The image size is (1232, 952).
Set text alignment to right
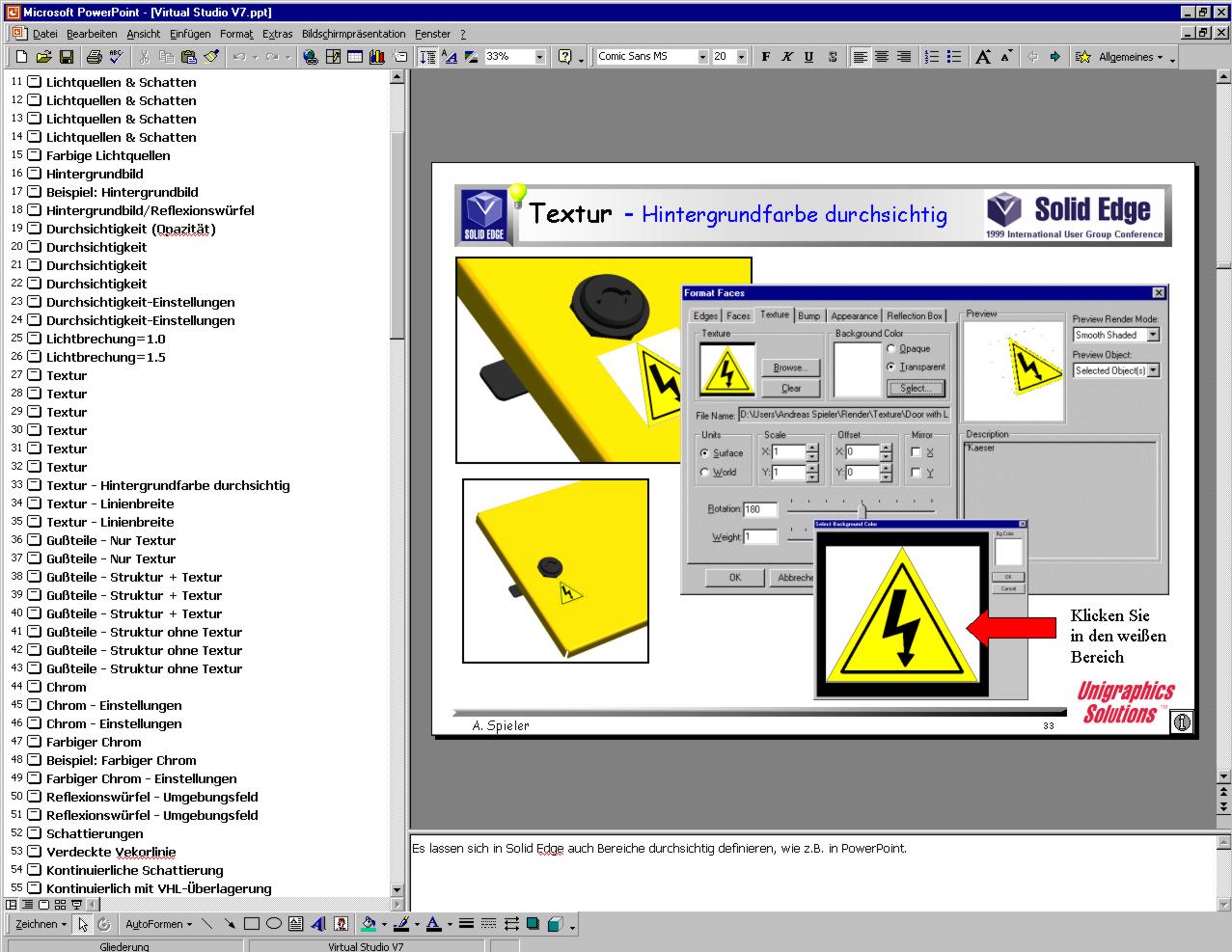coord(904,57)
